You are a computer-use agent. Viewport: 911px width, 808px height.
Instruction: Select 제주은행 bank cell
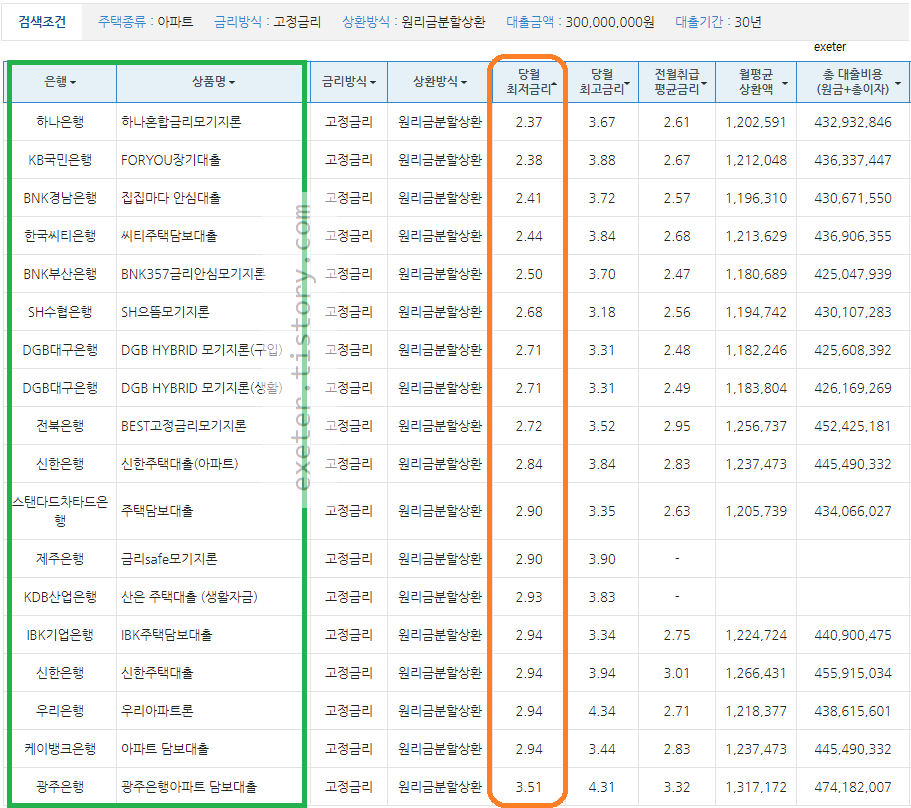click(60, 559)
